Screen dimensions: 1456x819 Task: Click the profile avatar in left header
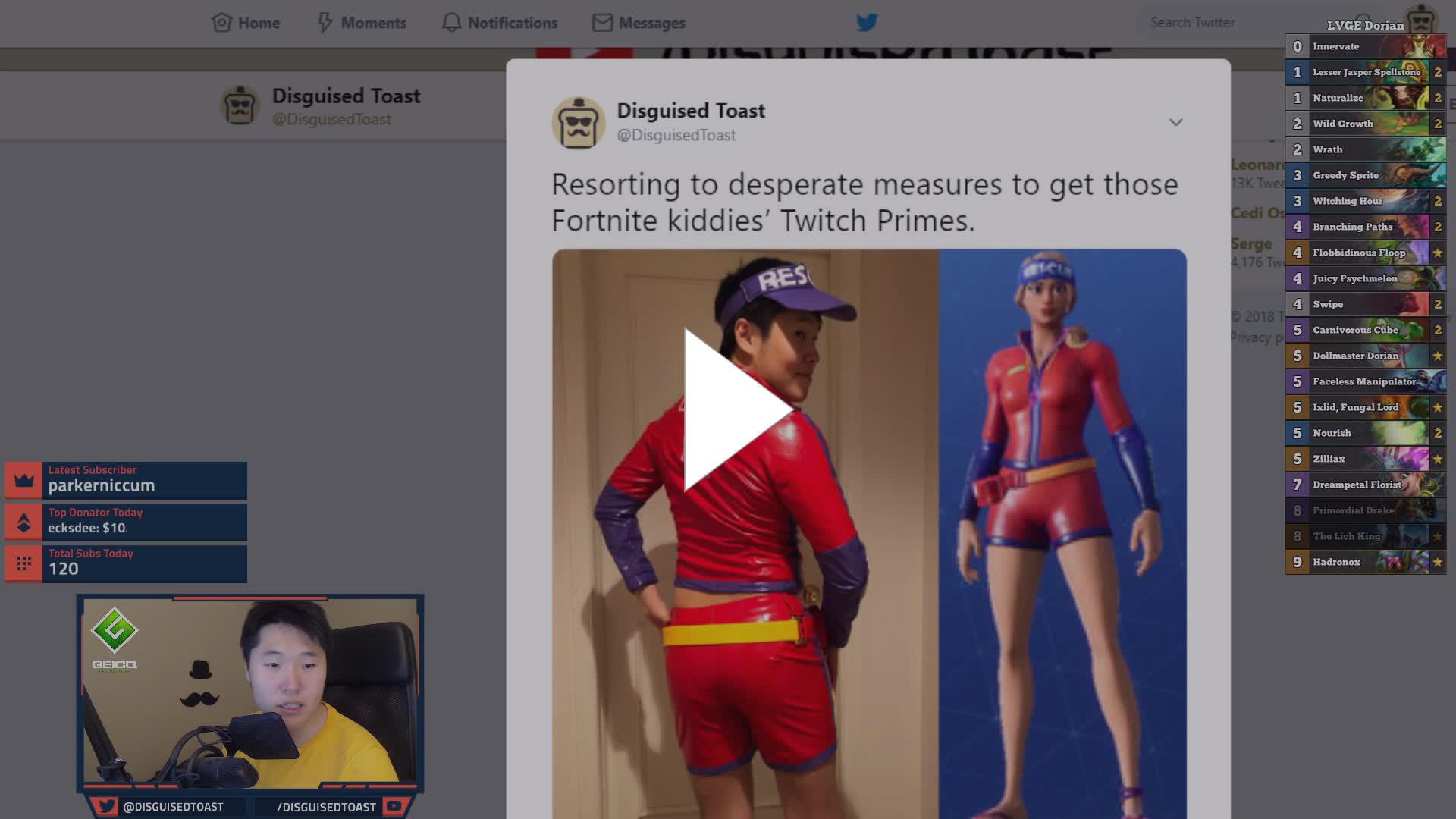(240, 105)
